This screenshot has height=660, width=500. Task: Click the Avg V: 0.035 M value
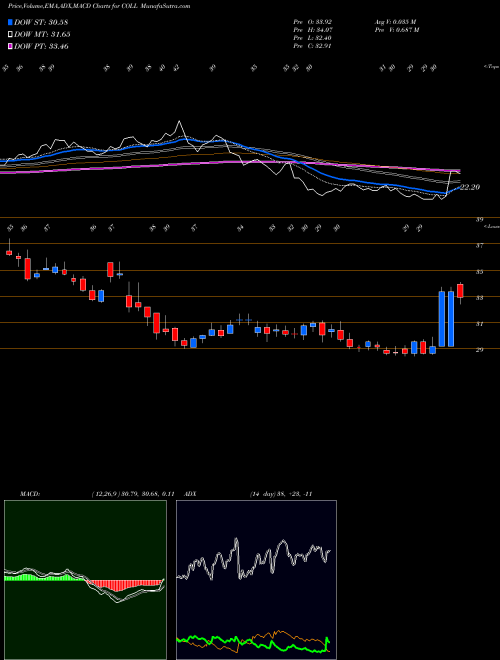tap(397, 21)
